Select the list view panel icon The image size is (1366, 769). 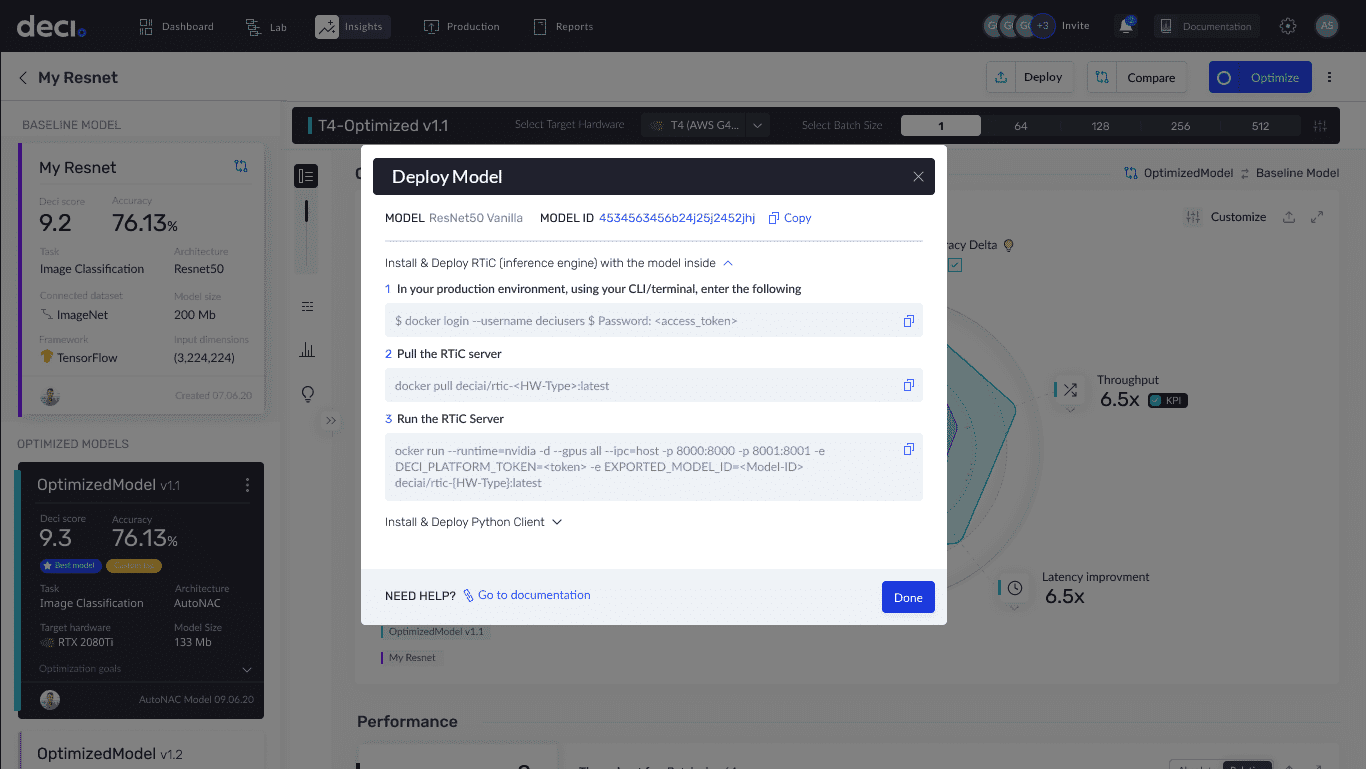click(x=306, y=176)
